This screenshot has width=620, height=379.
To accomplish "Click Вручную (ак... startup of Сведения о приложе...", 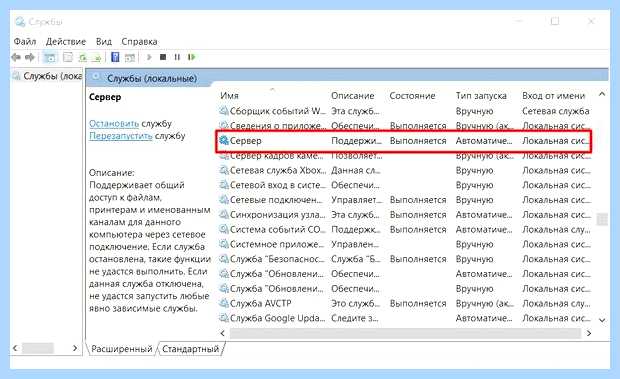I will coord(484,126).
